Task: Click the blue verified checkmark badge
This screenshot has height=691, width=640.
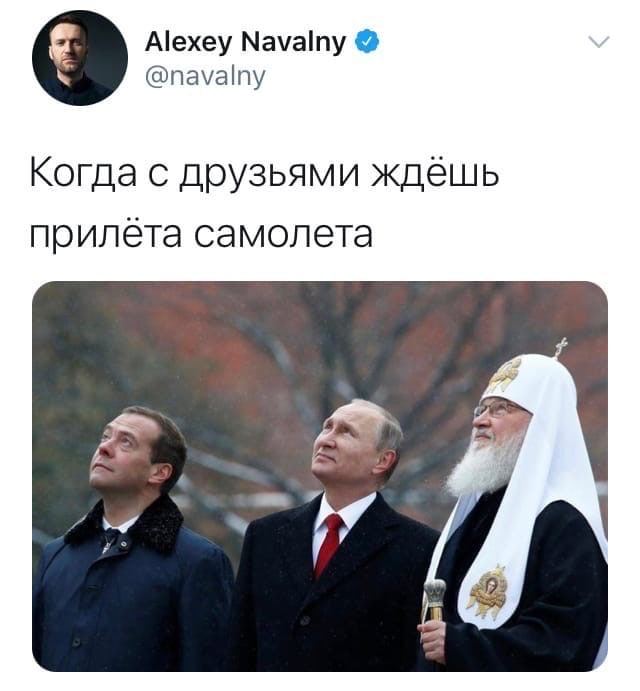Action: click(367, 42)
